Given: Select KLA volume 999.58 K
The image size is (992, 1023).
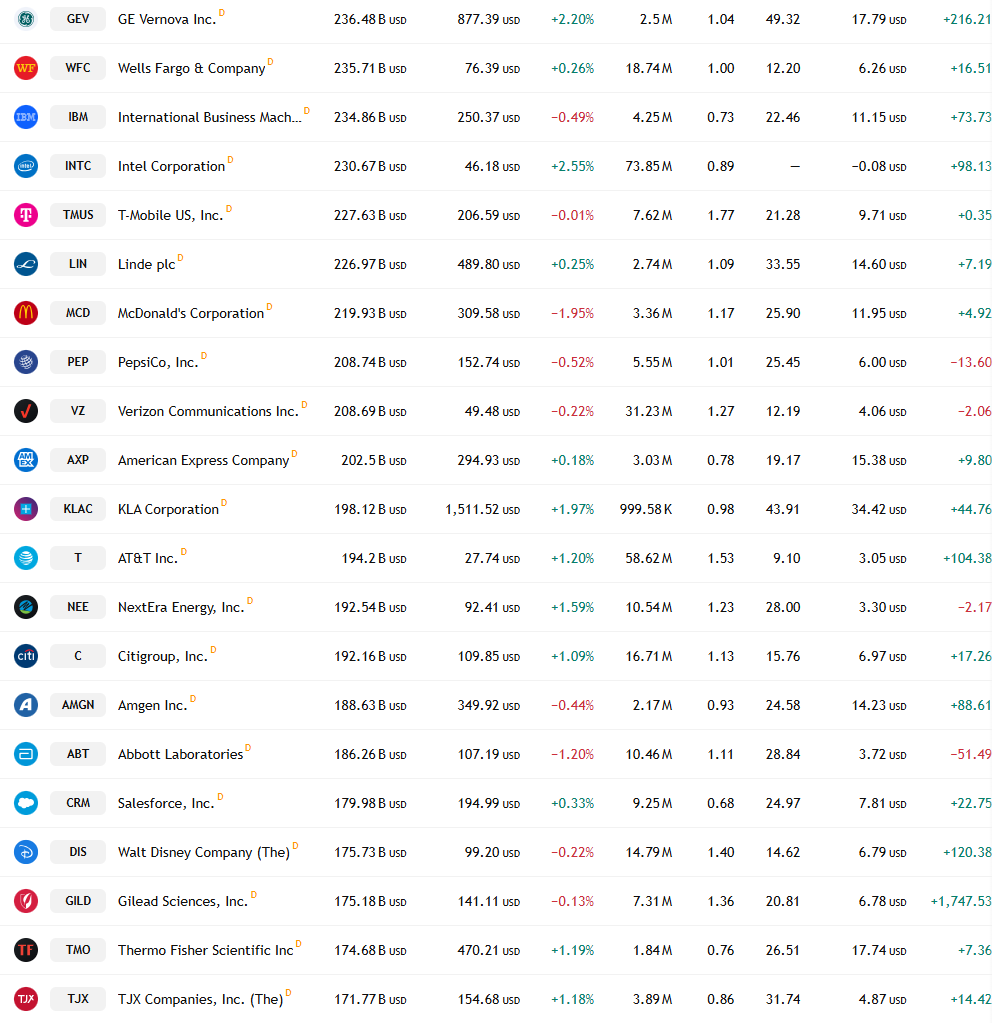Looking at the screenshot, I should pyautogui.click(x=646, y=509).
